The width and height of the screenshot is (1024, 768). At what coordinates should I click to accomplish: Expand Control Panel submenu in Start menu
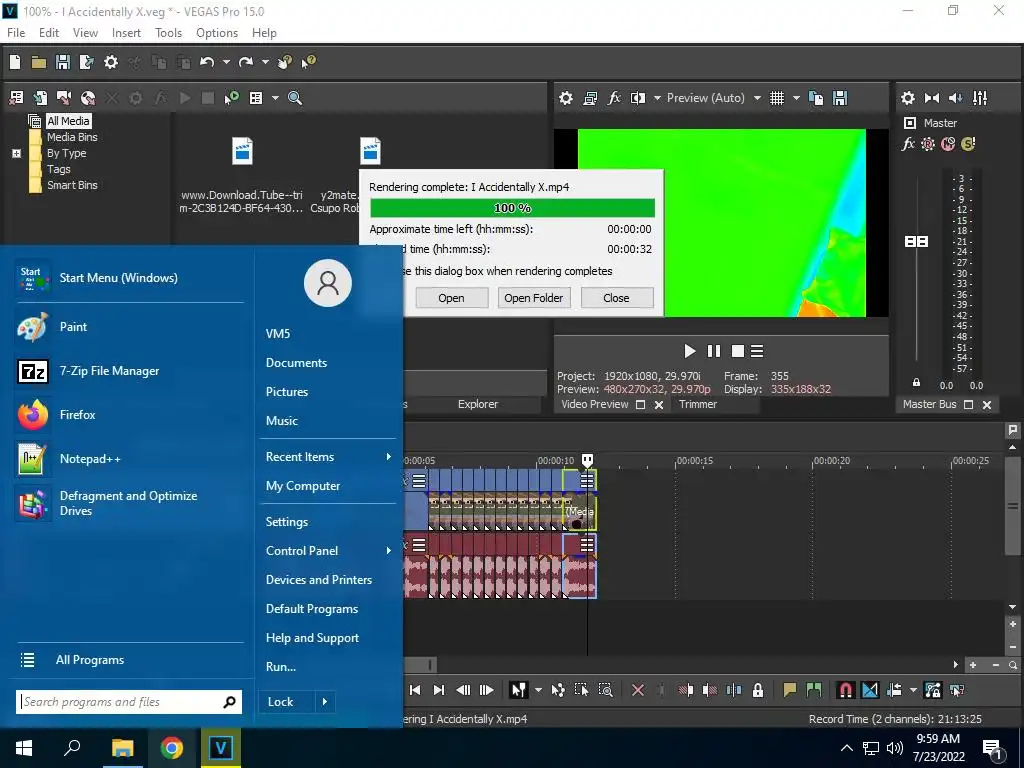[389, 551]
